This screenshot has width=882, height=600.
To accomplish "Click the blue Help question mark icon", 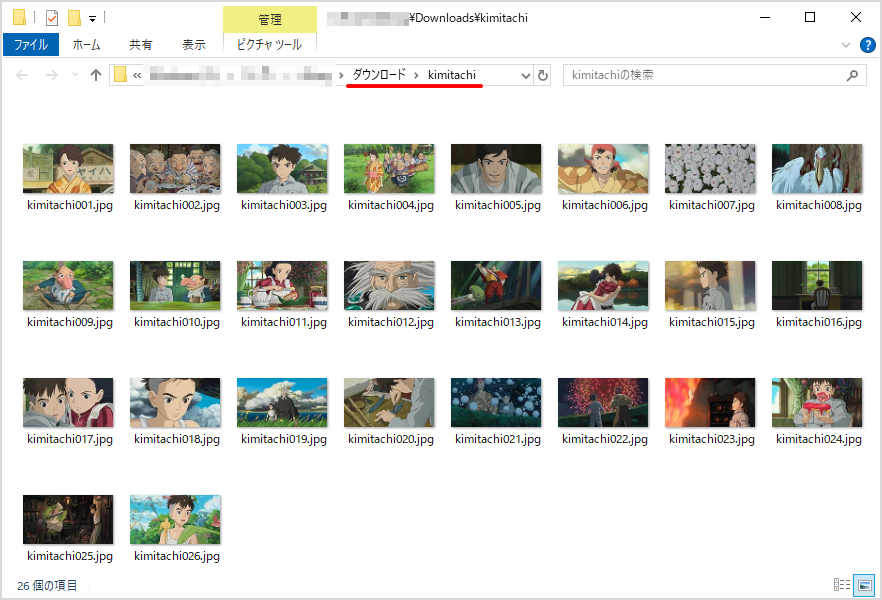I will (867, 45).
